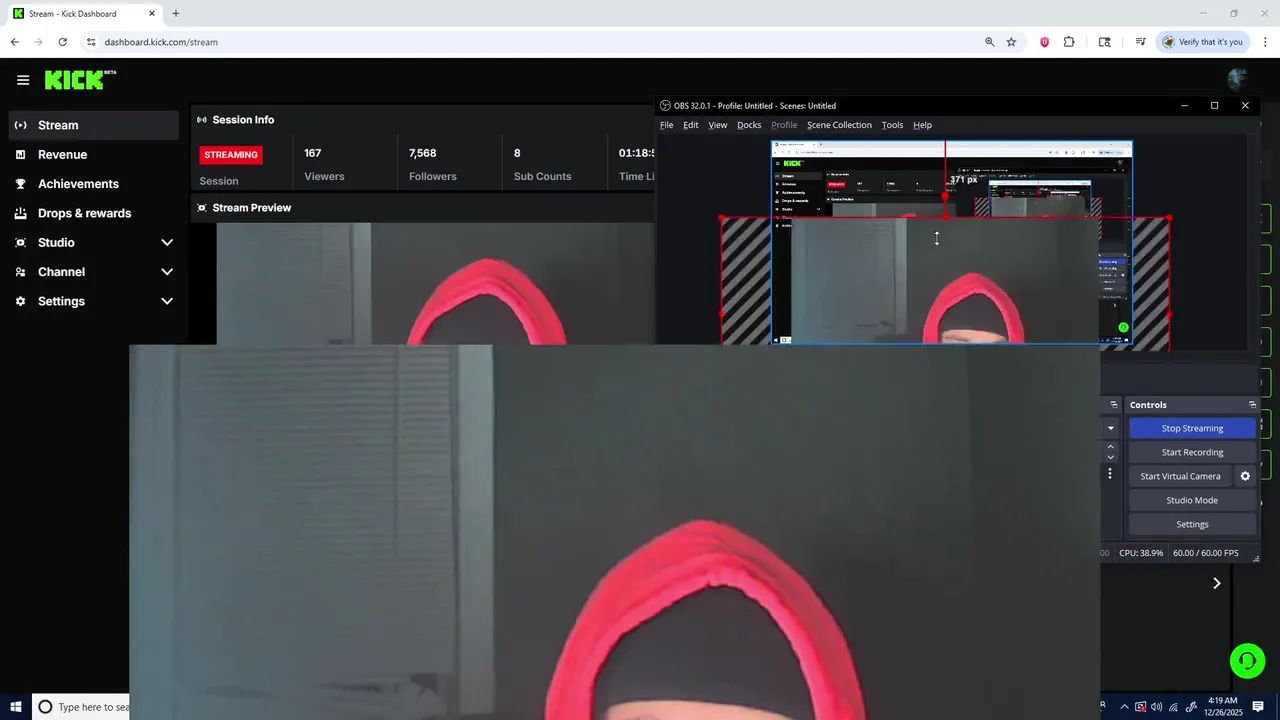Screen dimensions: 1280x720
Task: Open the browser Extensions puzzle icon
Action: 1069,42
